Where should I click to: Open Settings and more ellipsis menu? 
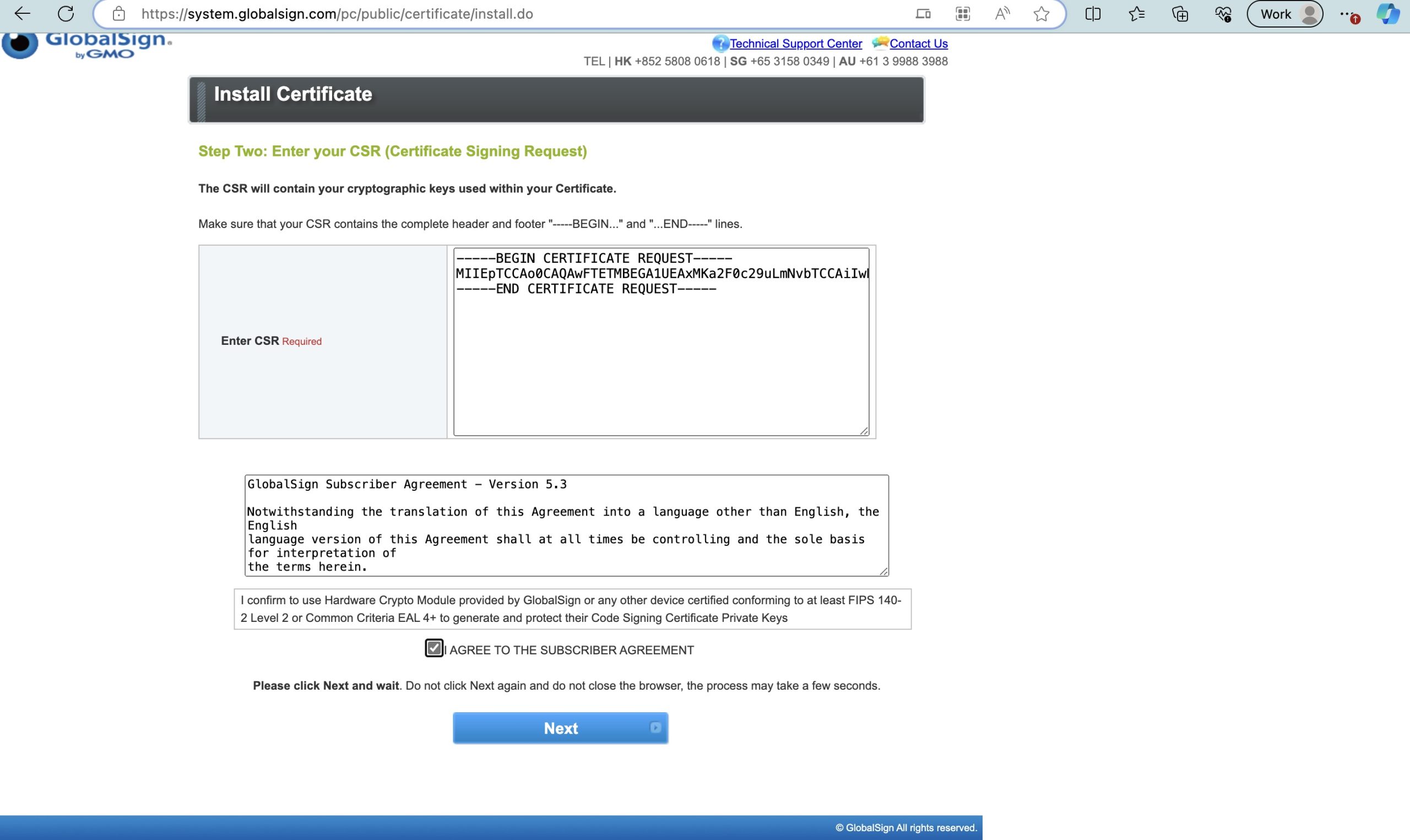click(x=1347, y=14)
